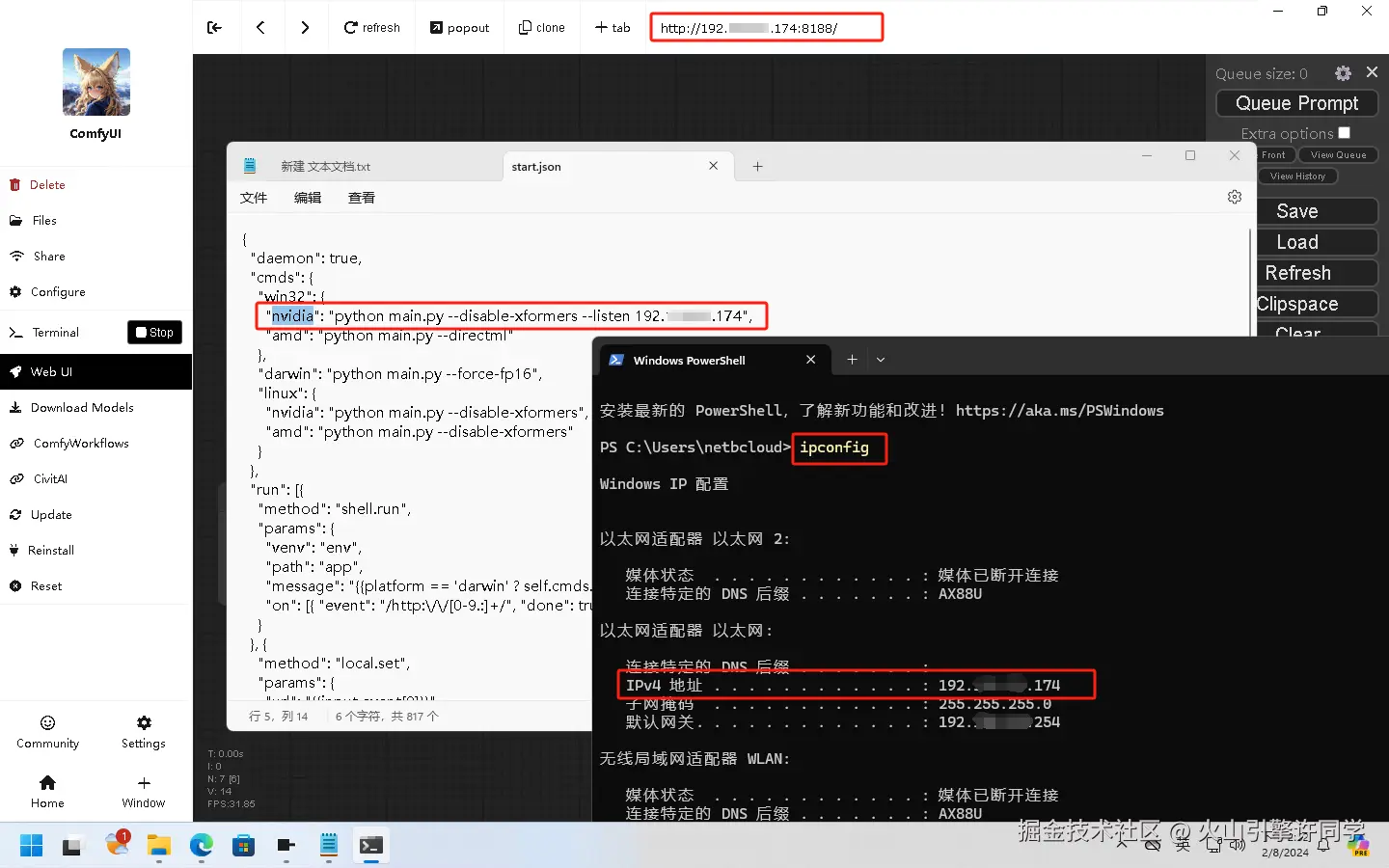Switch to Notepad in taskbar

click(329, 846)
